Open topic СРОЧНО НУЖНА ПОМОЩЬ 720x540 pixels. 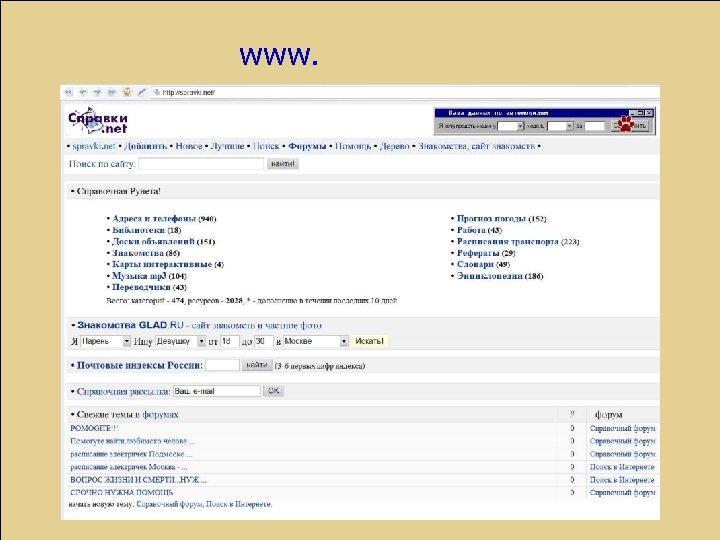(x=122, y=492)
